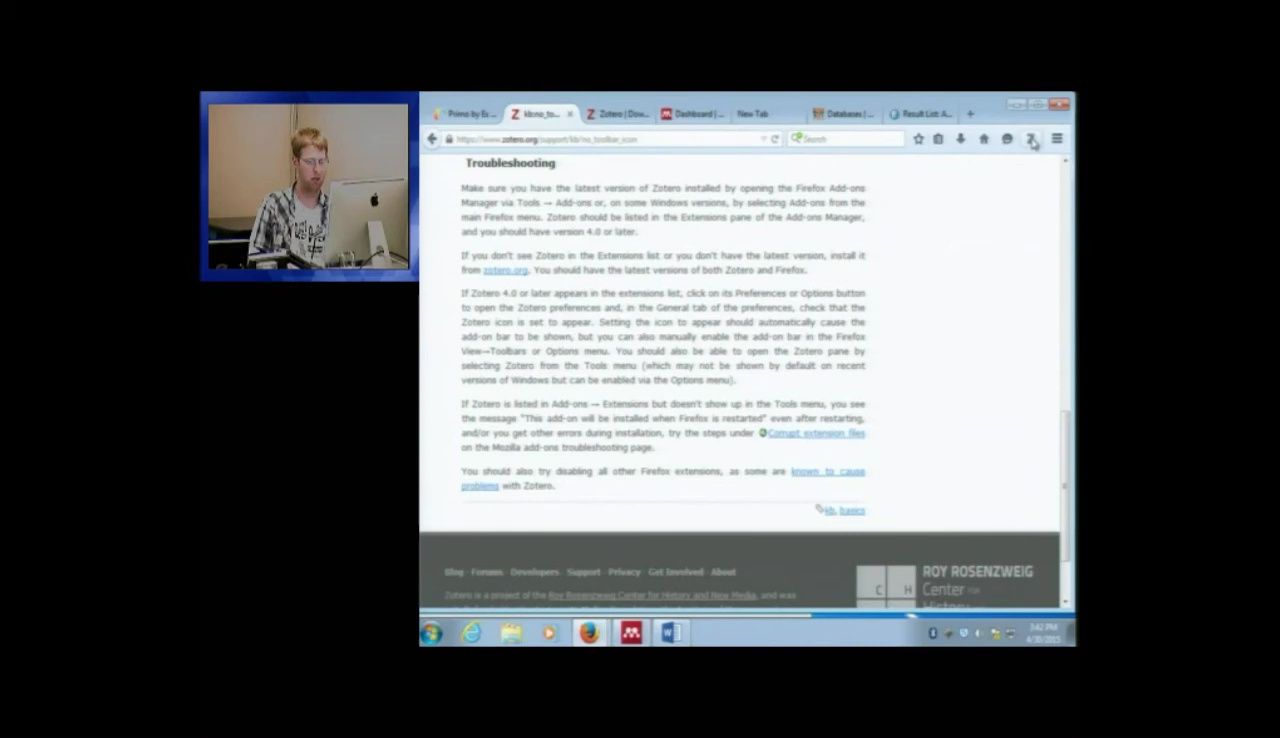Click the chat bubble icon in the toolbar
The height and width of the screenshot is (738, 1280).
1007,139
